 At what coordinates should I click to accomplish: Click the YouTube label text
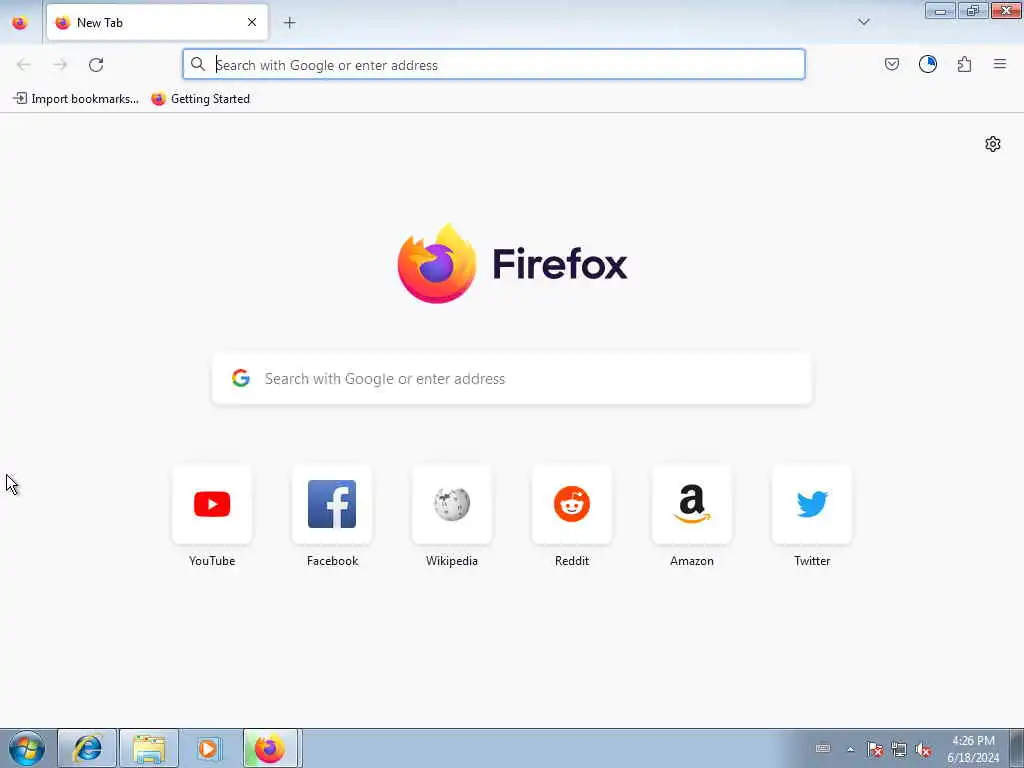point(212,561)
